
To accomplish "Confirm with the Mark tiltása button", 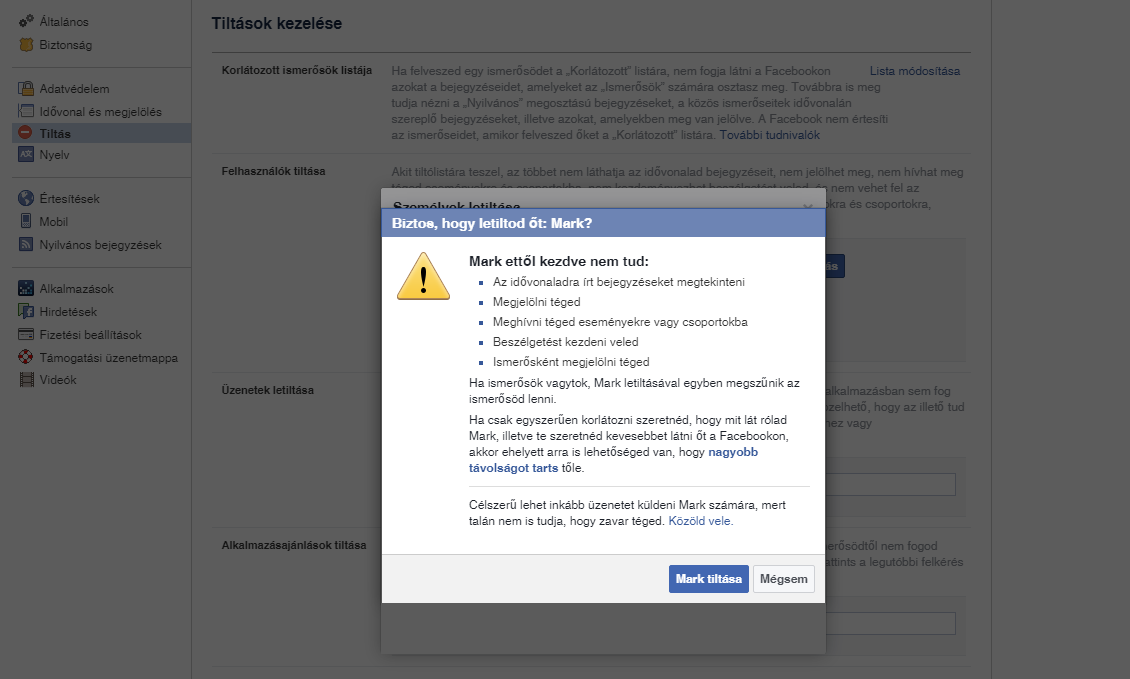I will click(708, 579).
